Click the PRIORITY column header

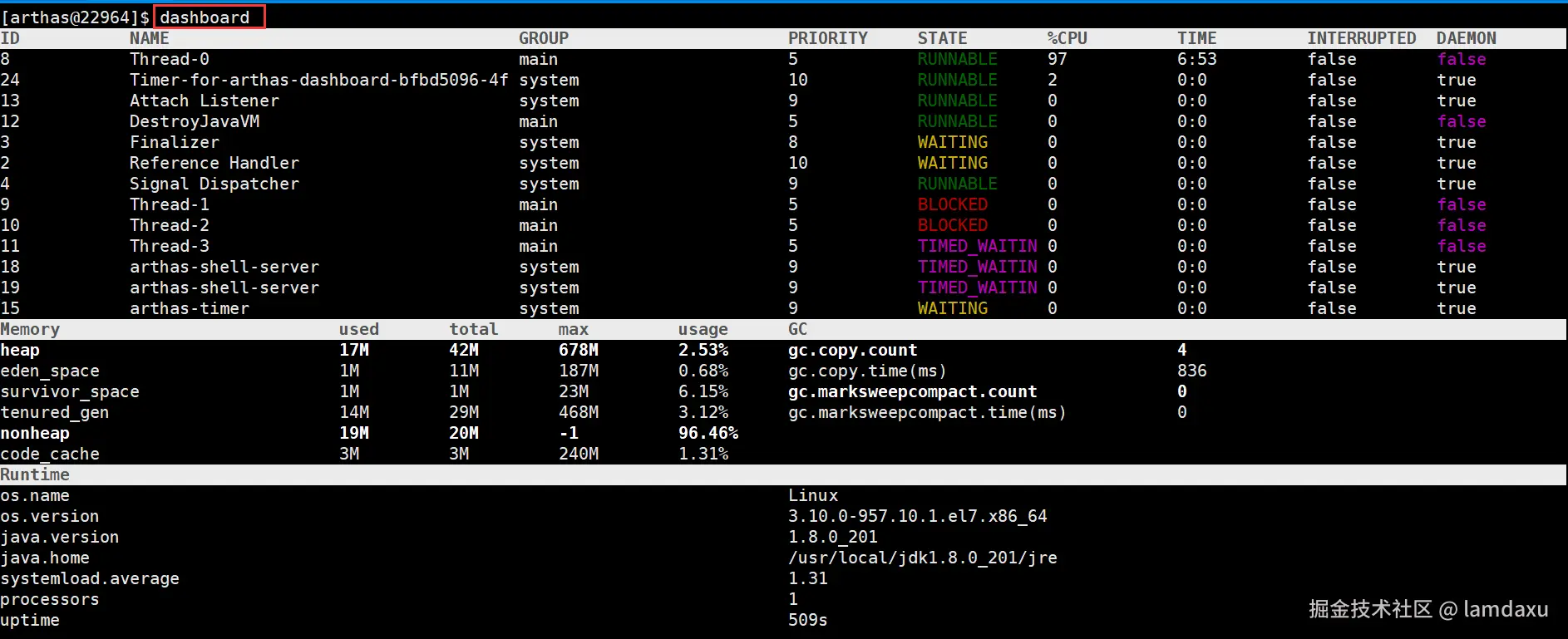(828, 38)
